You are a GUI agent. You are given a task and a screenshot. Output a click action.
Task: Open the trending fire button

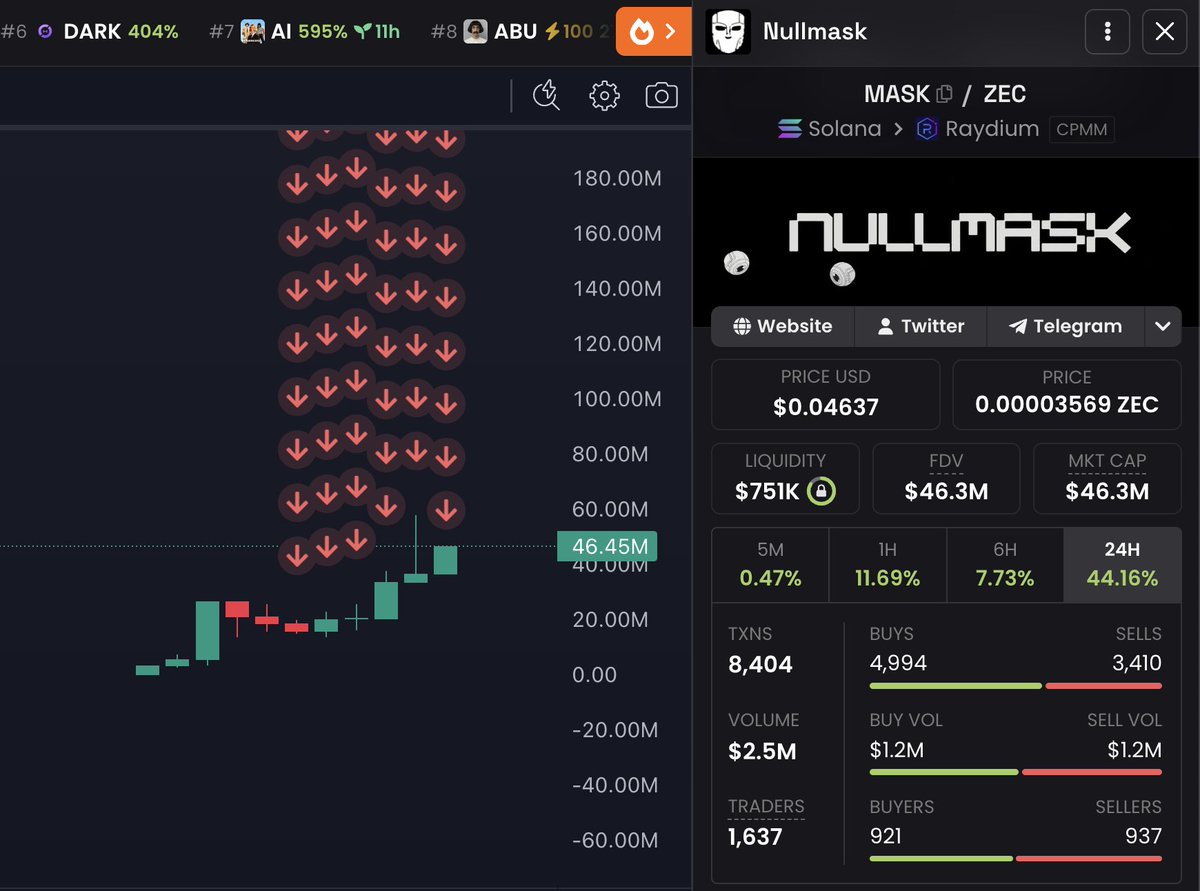653,31
